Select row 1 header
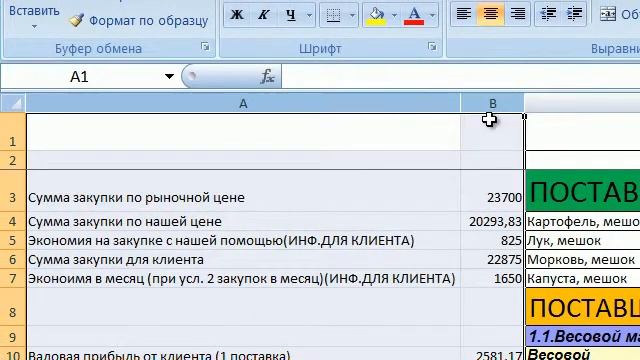 tap(13, 132)
